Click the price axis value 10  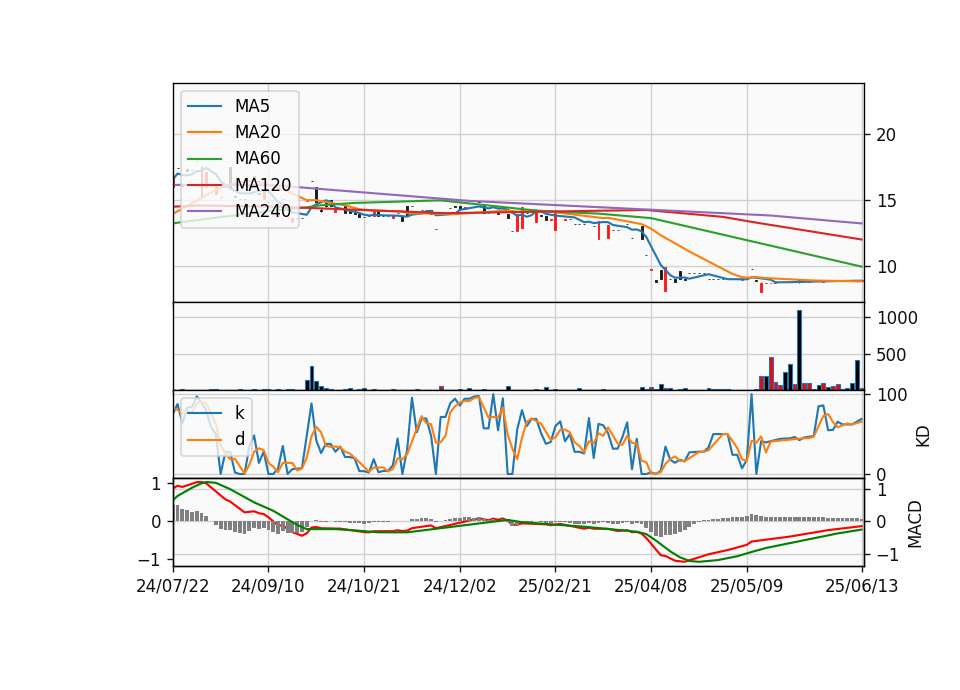pyautogui.click(x=886, y=267)
